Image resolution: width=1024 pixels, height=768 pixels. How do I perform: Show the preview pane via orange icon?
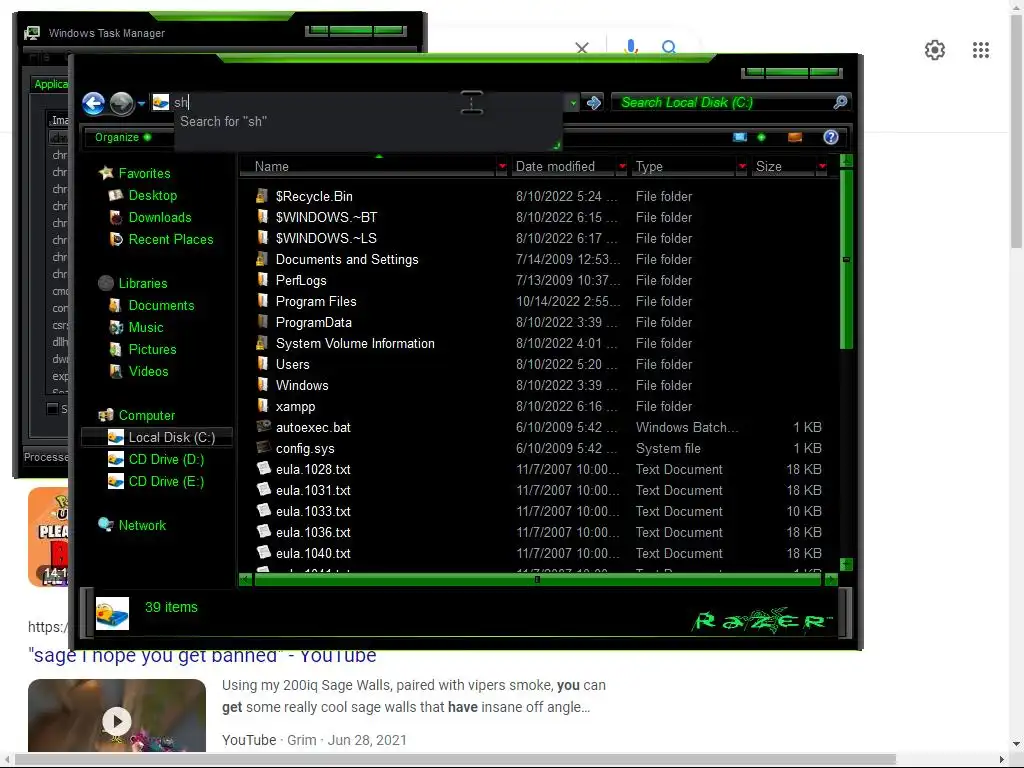795,137
